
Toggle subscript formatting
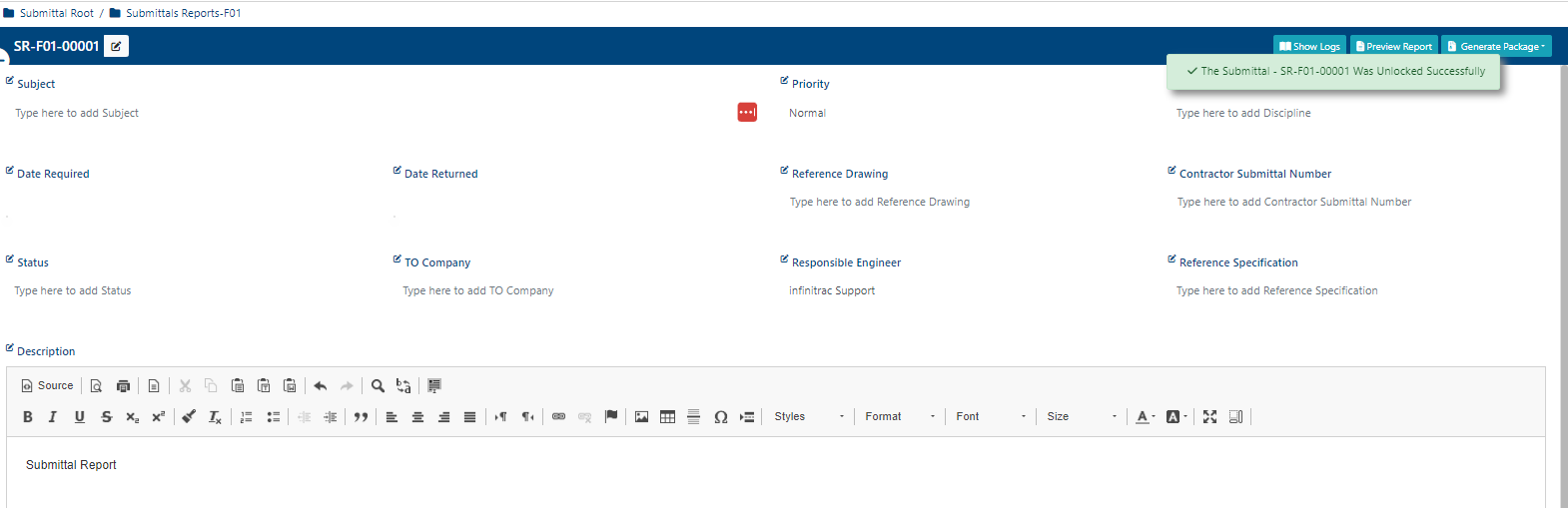click(133, 417)
